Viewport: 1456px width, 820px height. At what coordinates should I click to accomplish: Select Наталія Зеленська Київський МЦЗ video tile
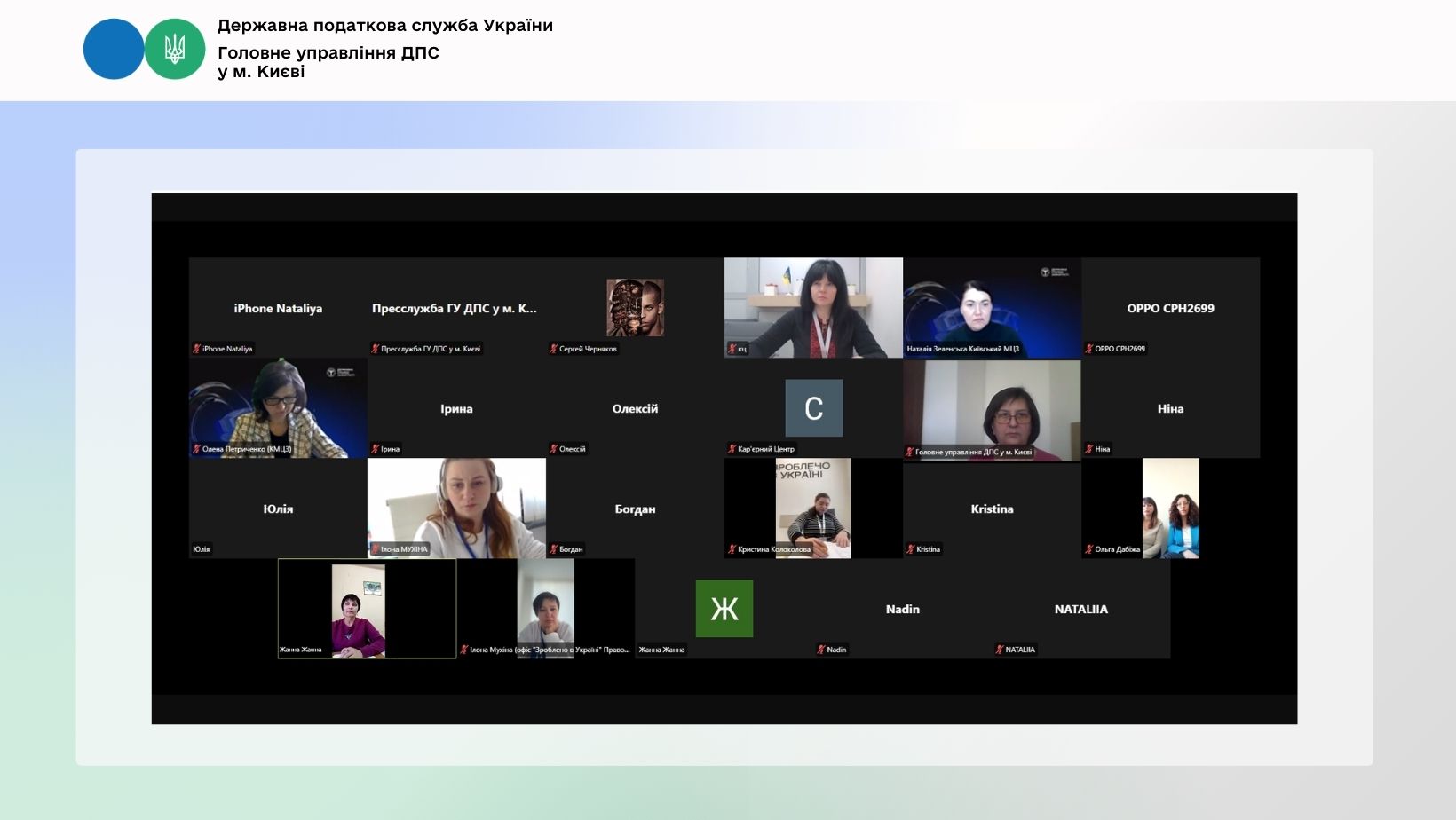992,307
